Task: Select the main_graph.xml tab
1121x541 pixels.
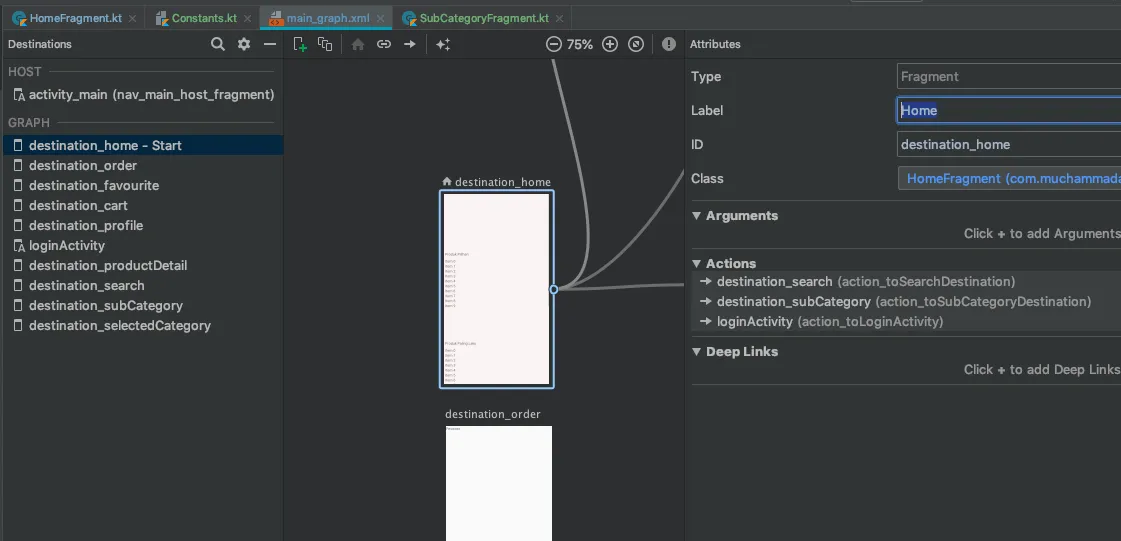Action: point(327,19)
